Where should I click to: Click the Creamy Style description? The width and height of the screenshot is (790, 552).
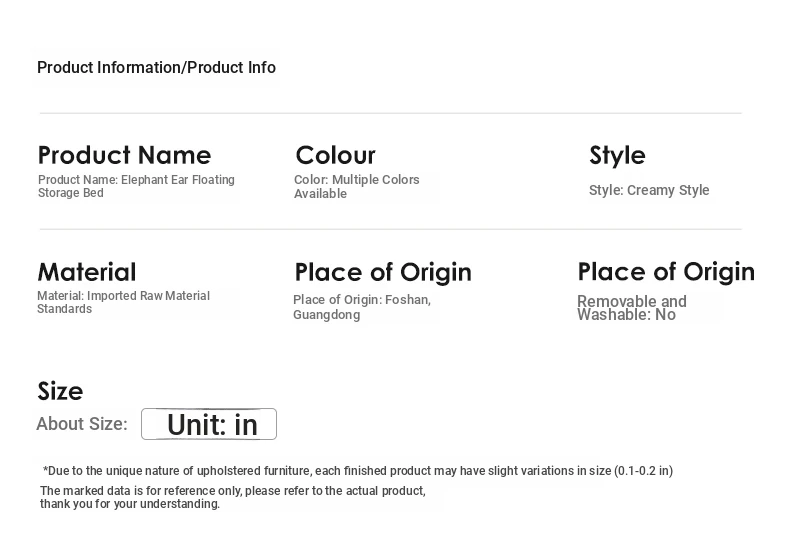pyautogui.click(x=649, y=190)
